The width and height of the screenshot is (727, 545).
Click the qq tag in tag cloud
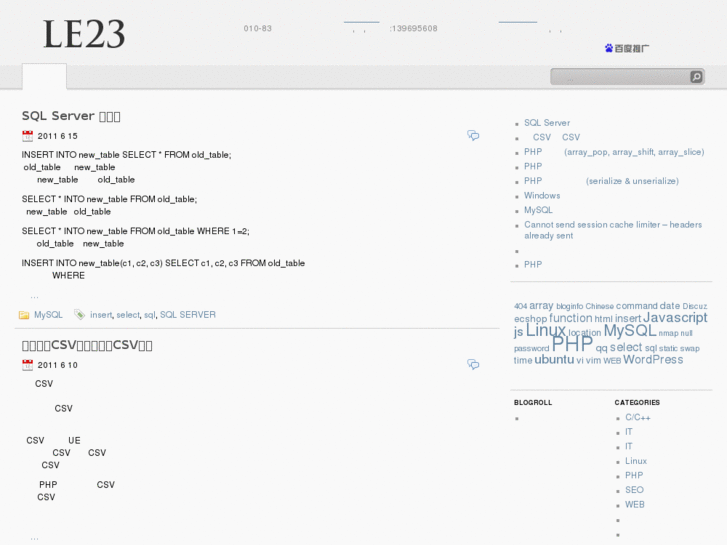pyautogui.click(x=601, y=348)
